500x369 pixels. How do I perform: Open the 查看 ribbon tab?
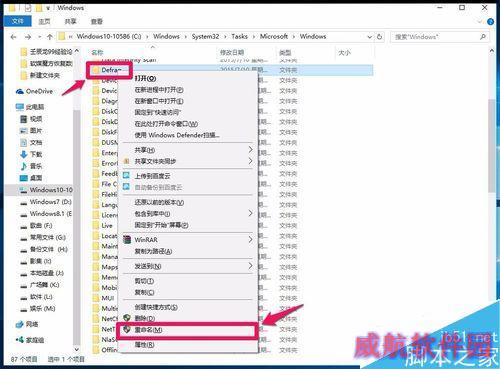97,22
